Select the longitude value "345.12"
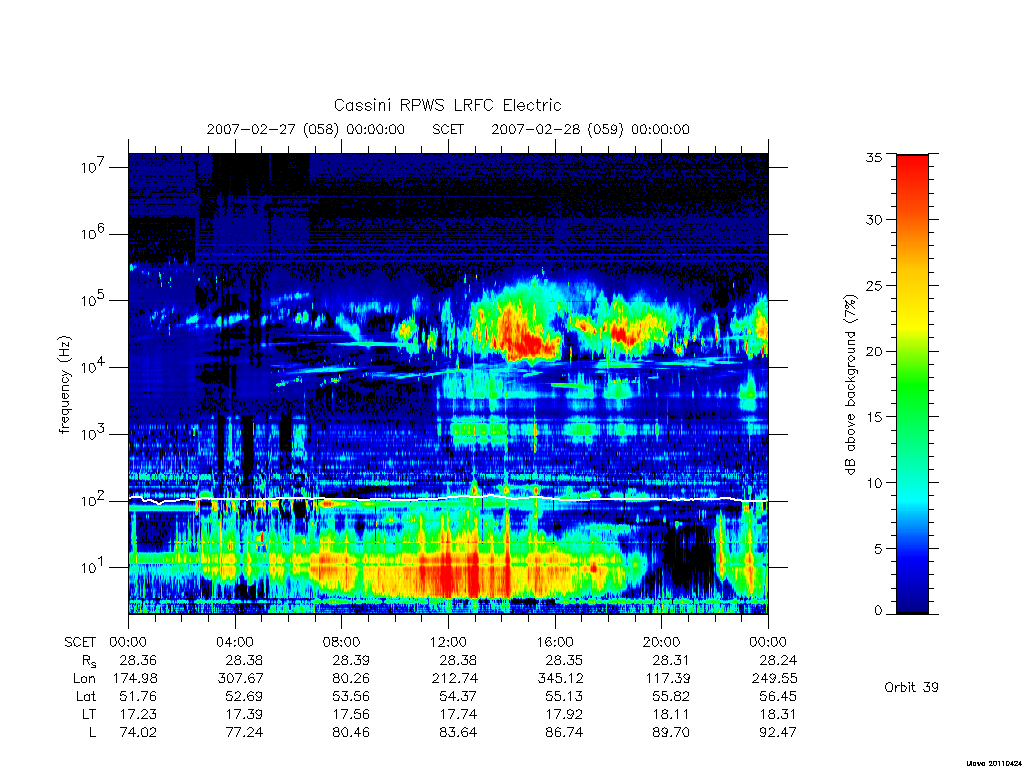Image resolution: width=1024 pixels, height=768 pixels. click(x=560, y=679)
